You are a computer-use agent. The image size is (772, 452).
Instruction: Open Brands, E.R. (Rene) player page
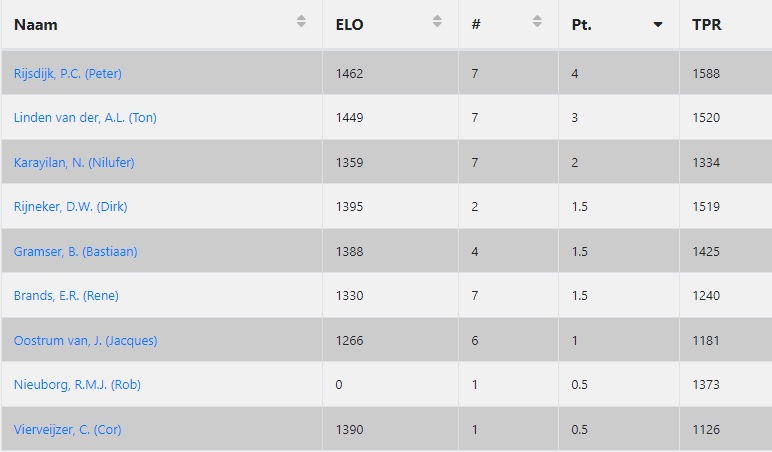(66, 295)
